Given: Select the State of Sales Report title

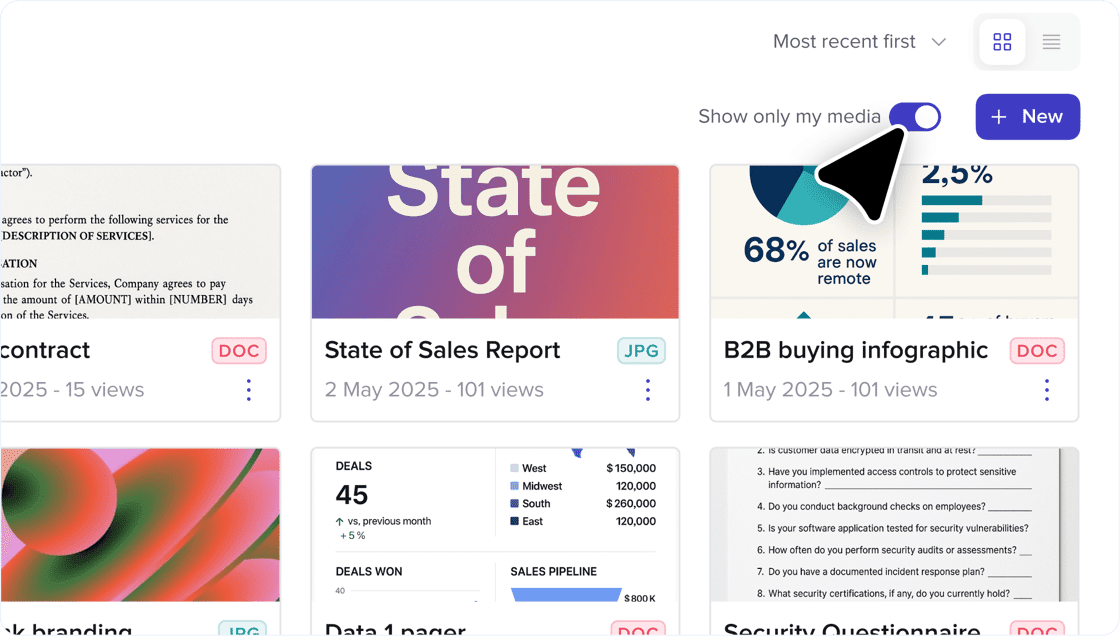Looking at the screenshot, I should [x=442, y=350].
